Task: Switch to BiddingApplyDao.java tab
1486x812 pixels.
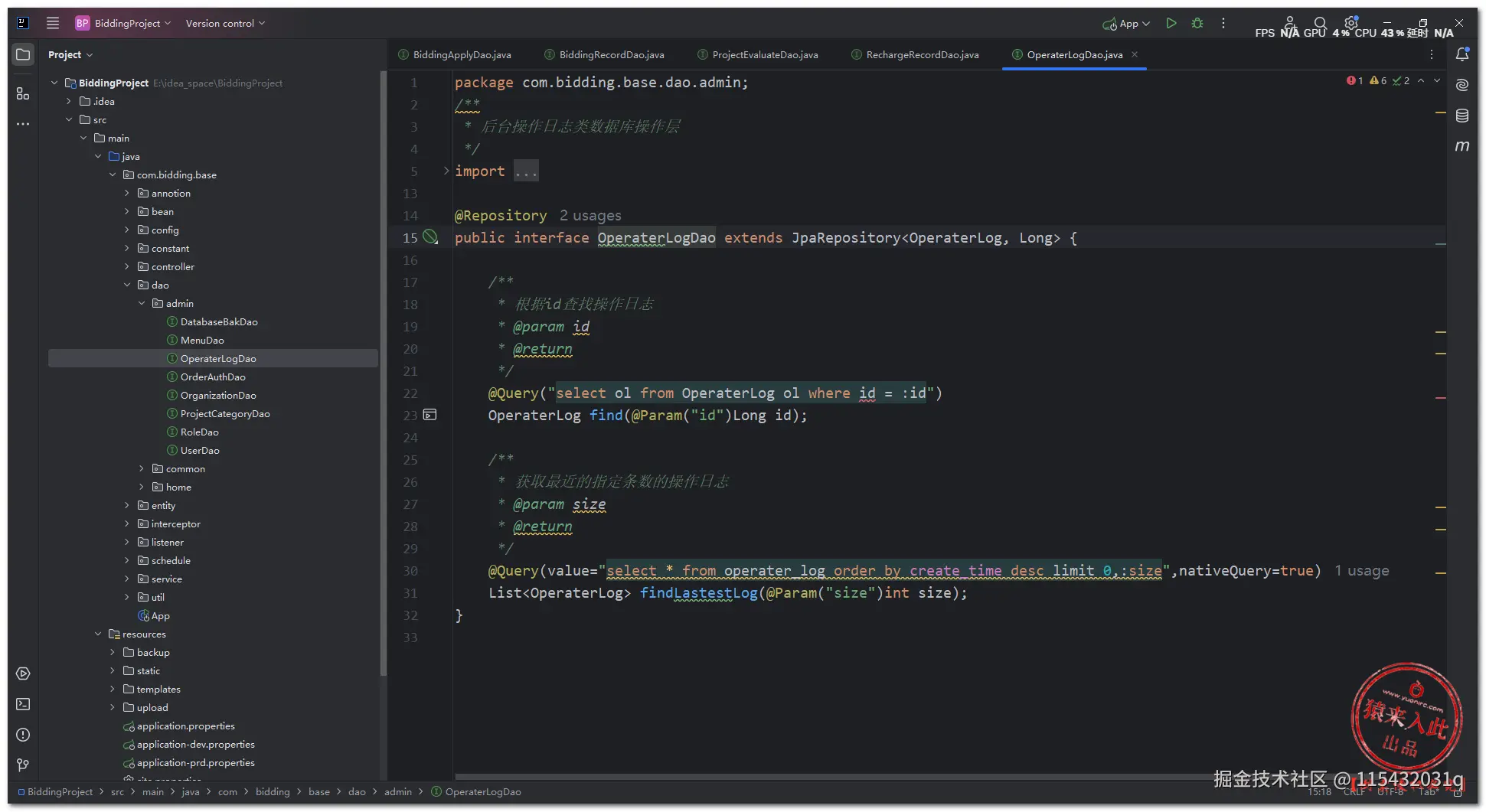Action: pos(455,54)
